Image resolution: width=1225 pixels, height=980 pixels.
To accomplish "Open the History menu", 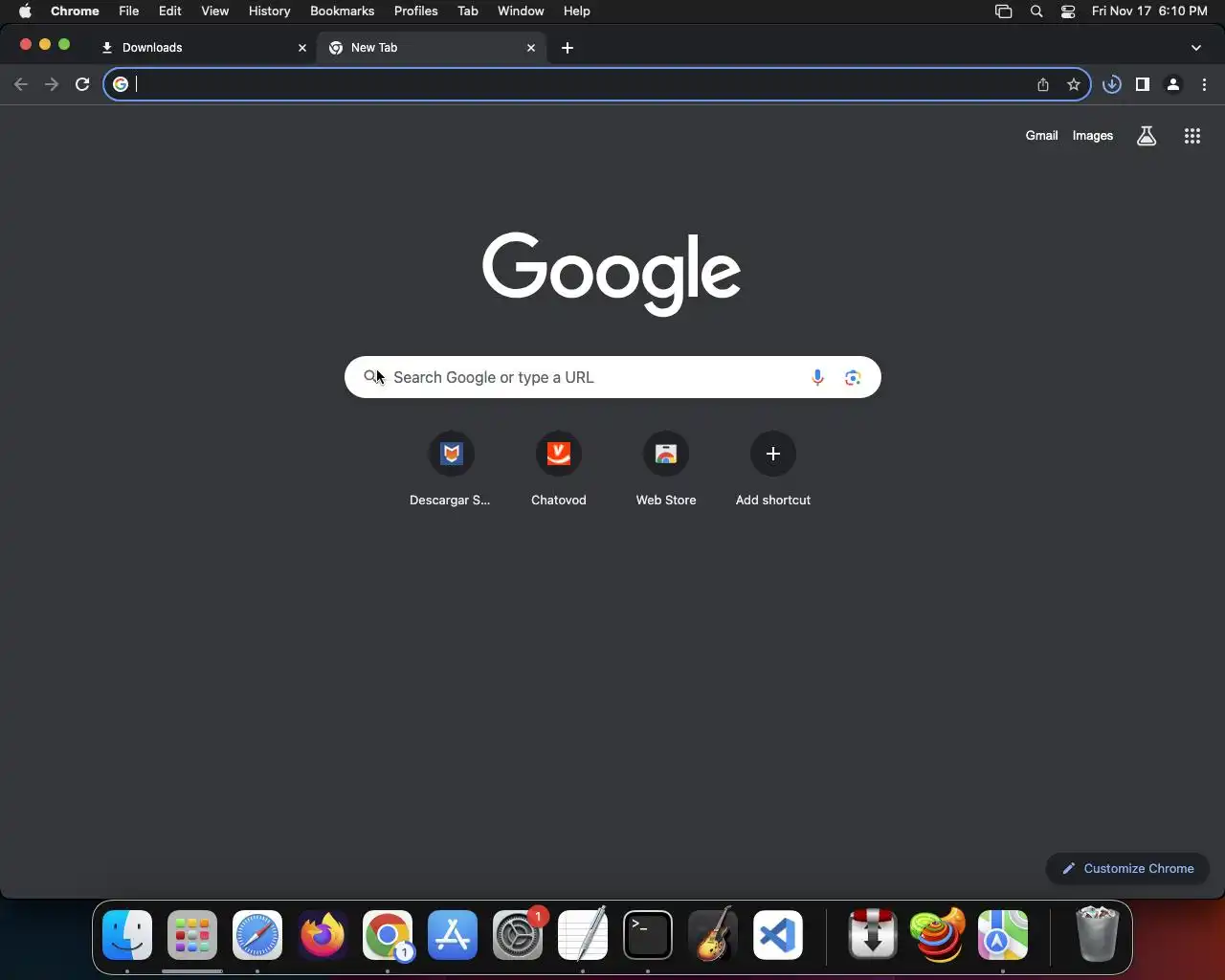I will point(269,11).
